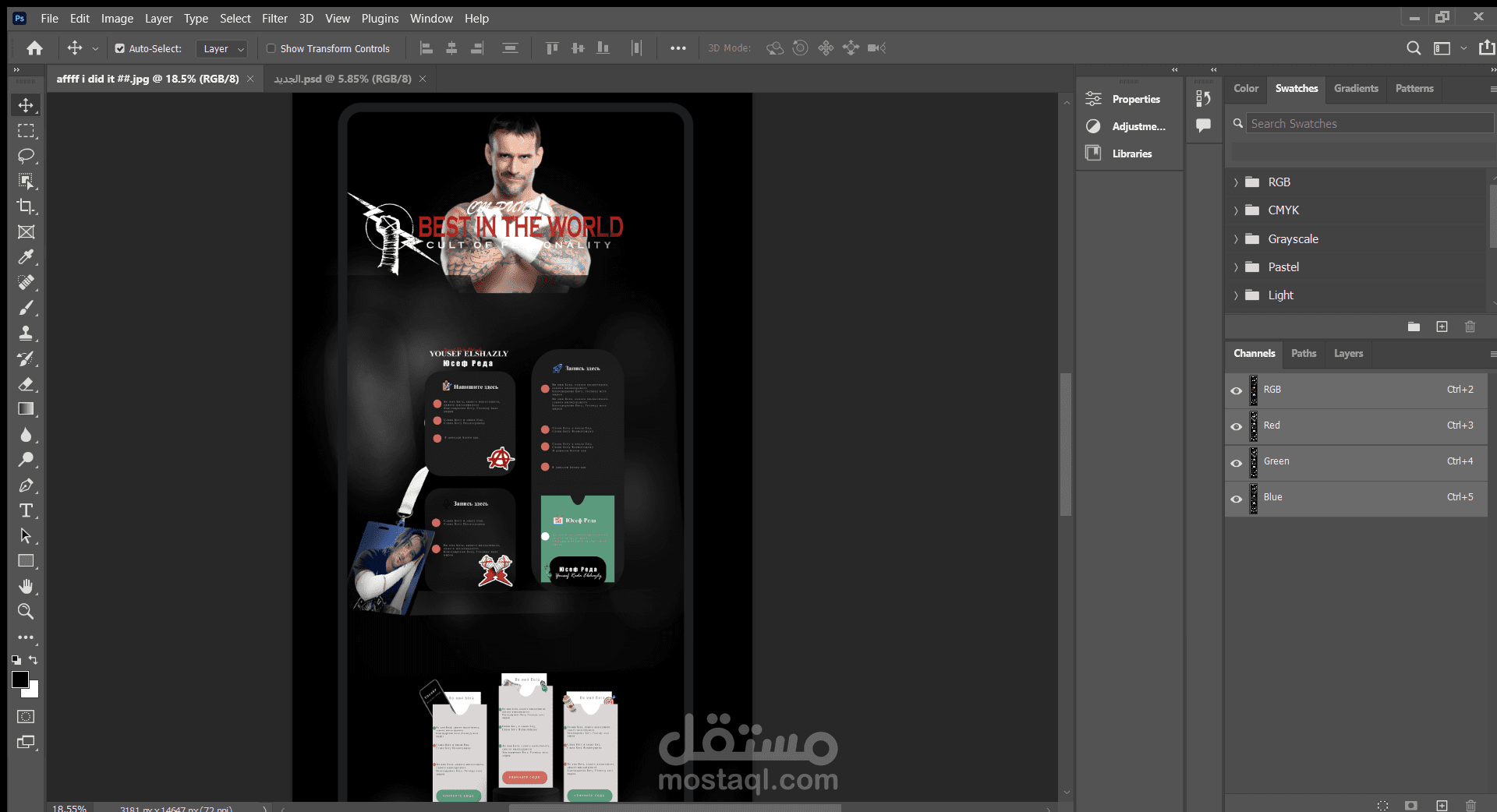
Task: Open the Swatches panel flyout menu
Action: tap(1492, 89)
